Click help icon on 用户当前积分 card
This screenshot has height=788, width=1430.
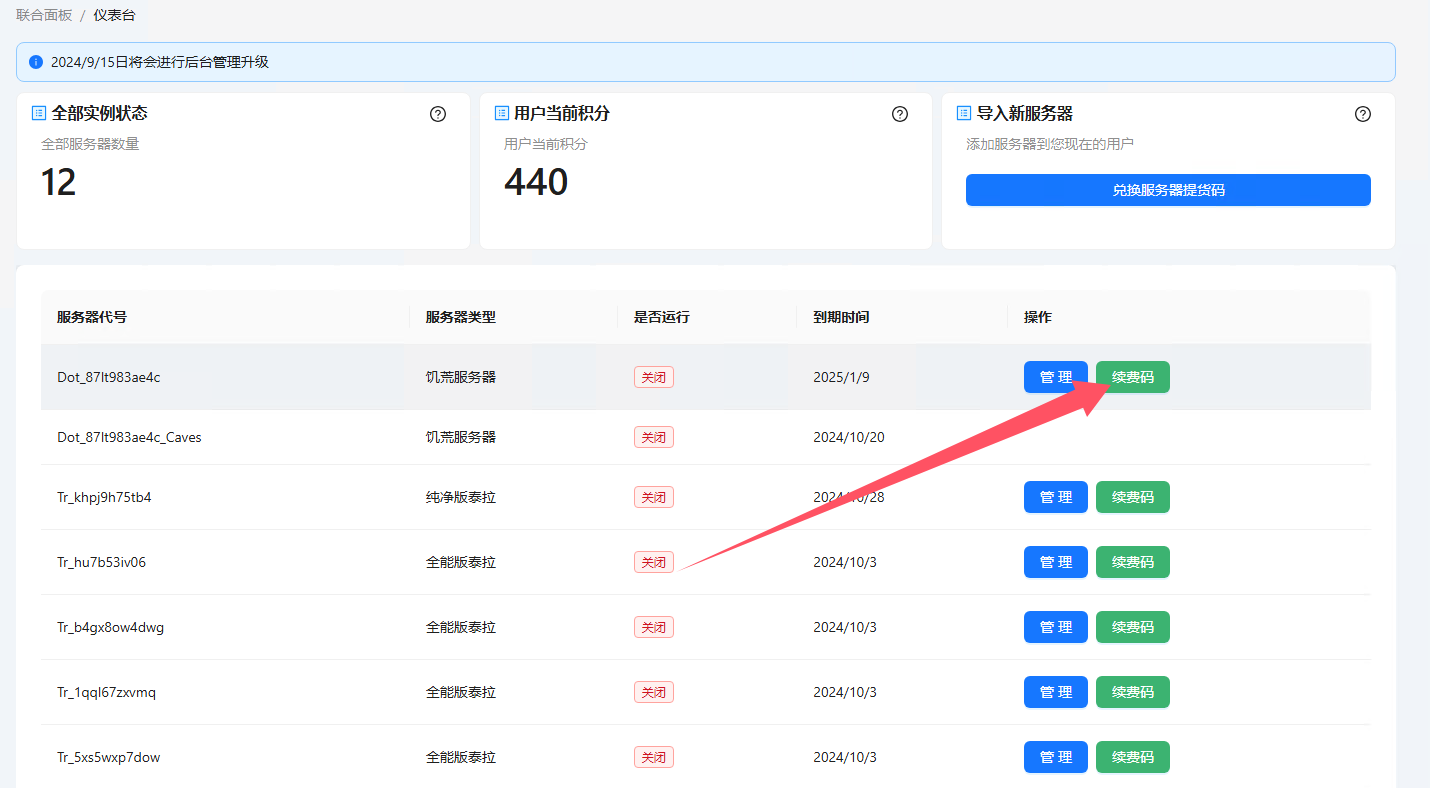900,114
